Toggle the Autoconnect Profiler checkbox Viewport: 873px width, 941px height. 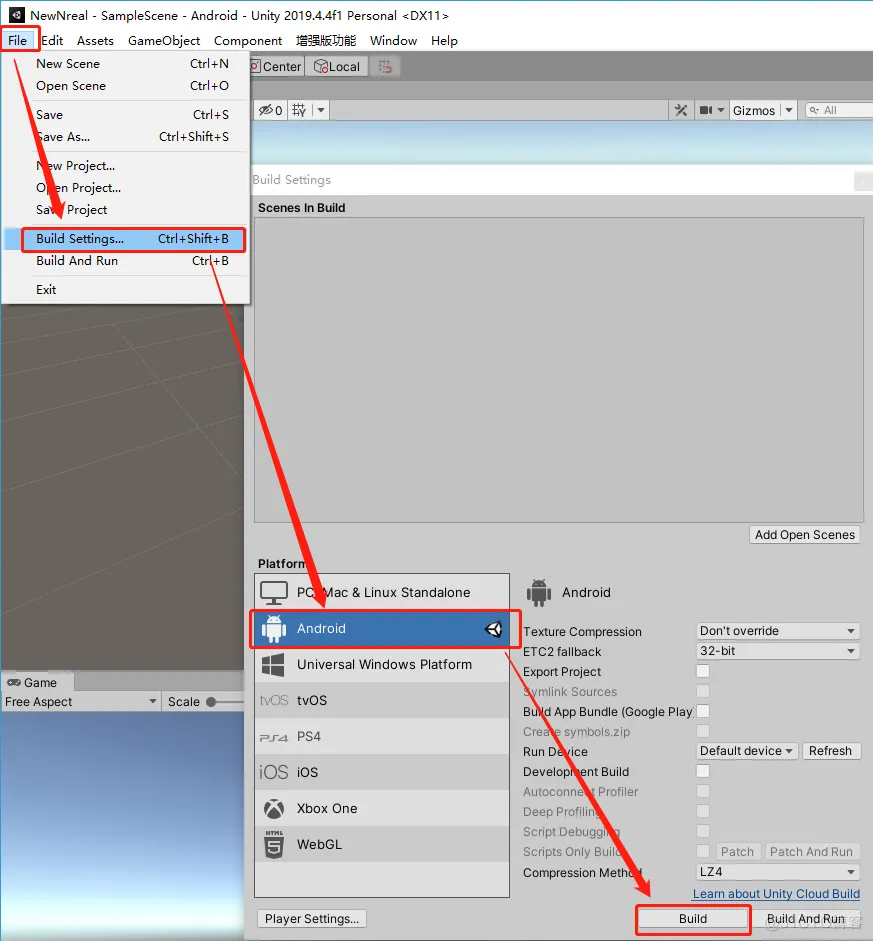click(x=703, y=791)
